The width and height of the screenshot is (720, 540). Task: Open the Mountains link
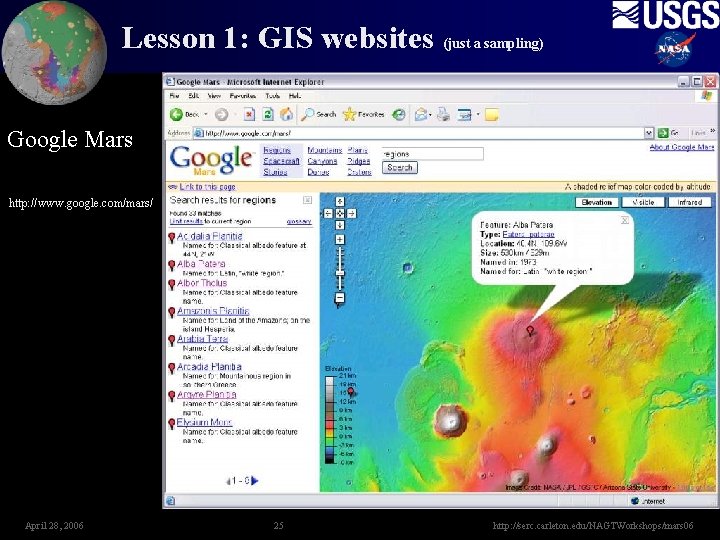pyautogui.click(x=325, y=150)
